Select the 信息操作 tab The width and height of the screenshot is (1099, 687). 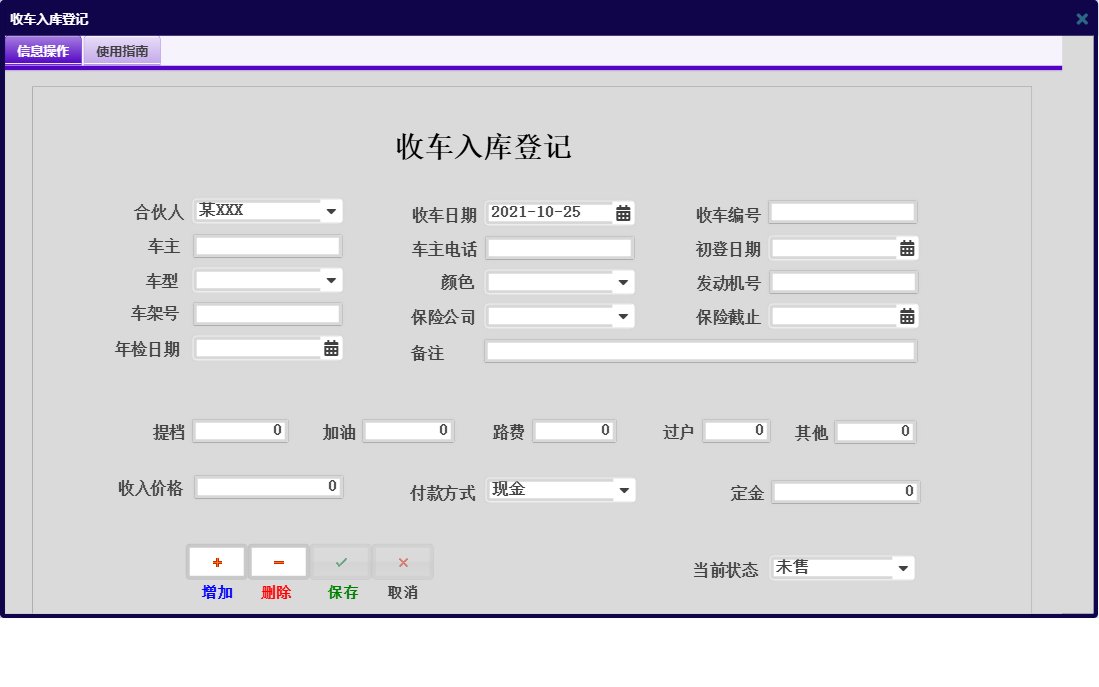pos(43,50)
